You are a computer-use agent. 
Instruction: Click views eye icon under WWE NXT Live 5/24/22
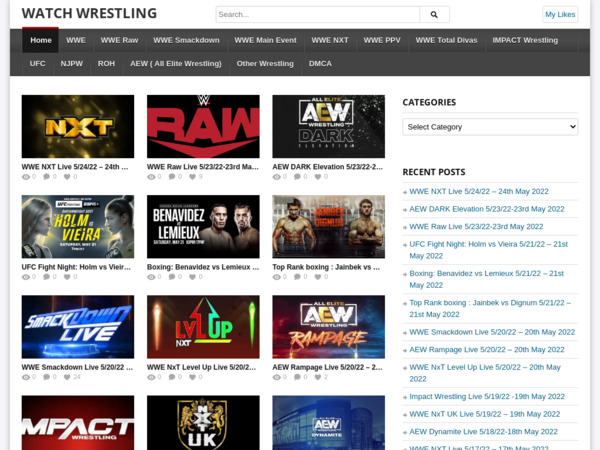pyautogui.click(x=26, y=177)
